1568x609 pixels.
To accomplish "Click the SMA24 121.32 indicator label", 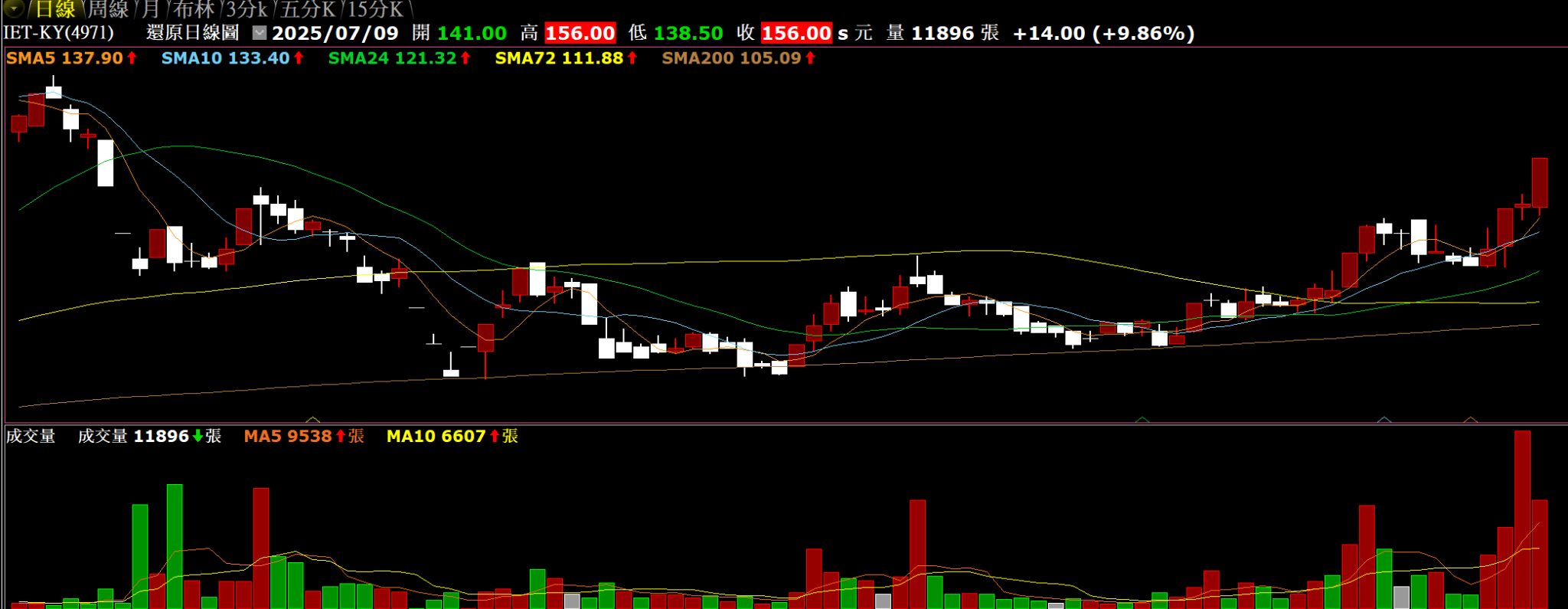I will (x=398, y=58).
